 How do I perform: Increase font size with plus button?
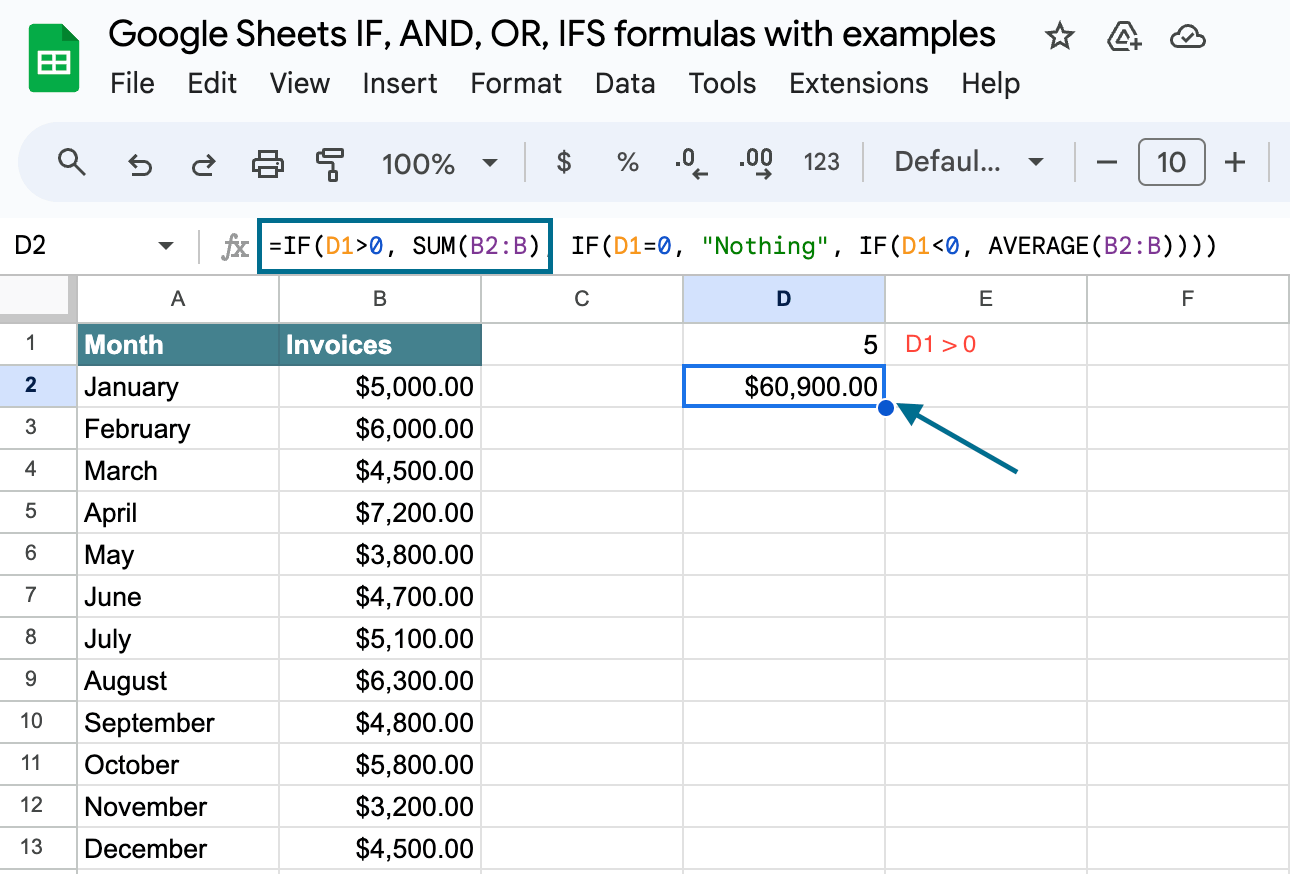click(x=1235, y=162)
